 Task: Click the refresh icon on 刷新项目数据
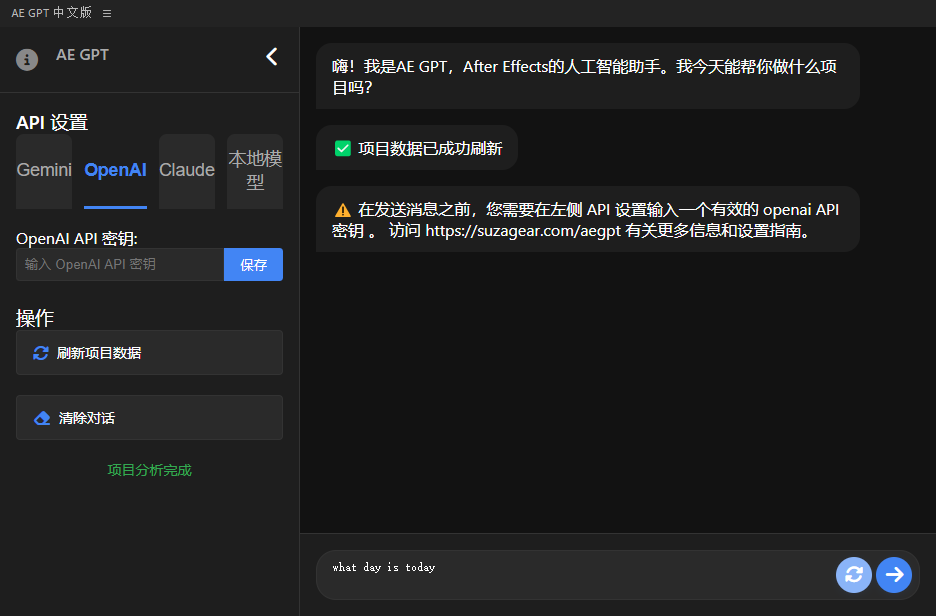pyautogui.click(x=41, y=353)
